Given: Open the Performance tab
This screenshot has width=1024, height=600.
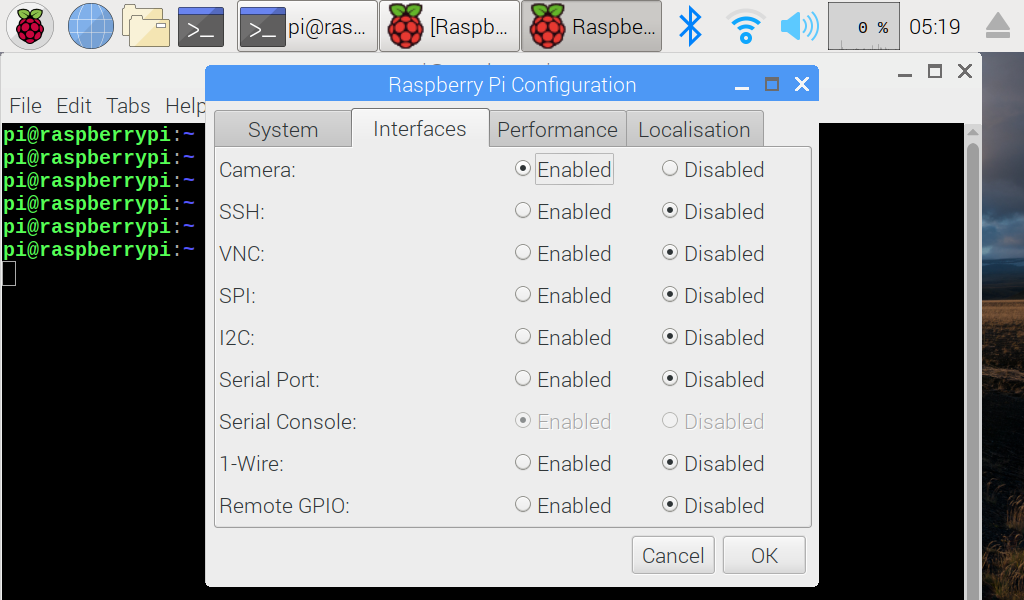Looking at the screenshot, I should pyautogui.click(x=557, y=130).
